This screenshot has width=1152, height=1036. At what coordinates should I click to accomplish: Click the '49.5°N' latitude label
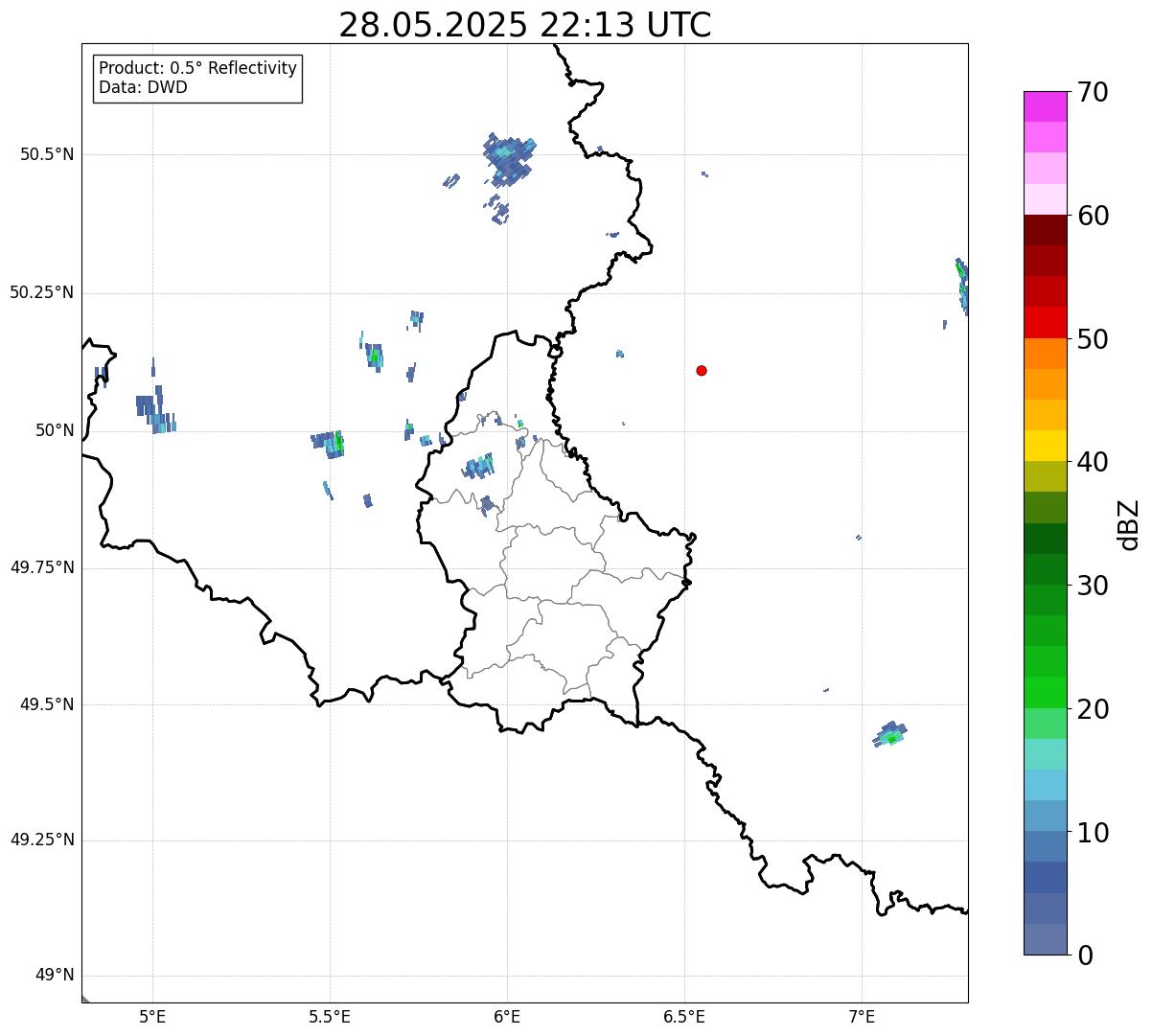[48, 704]
